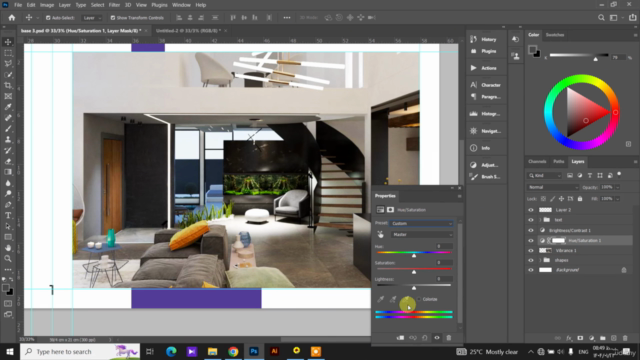
Task: Select the Crop tool
Action: pos(8,85)
